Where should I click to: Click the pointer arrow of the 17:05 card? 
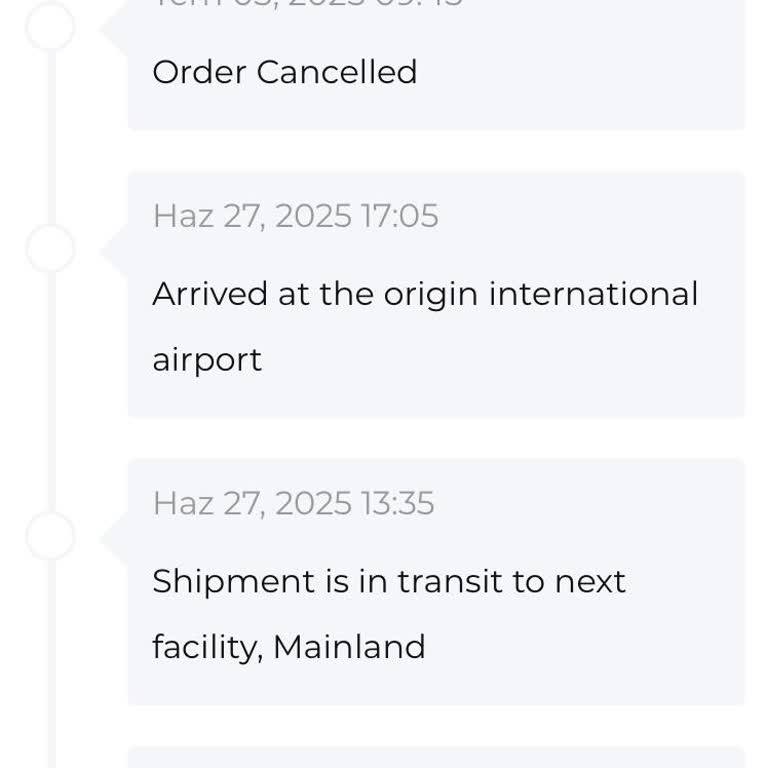click(x=115, y=249)
